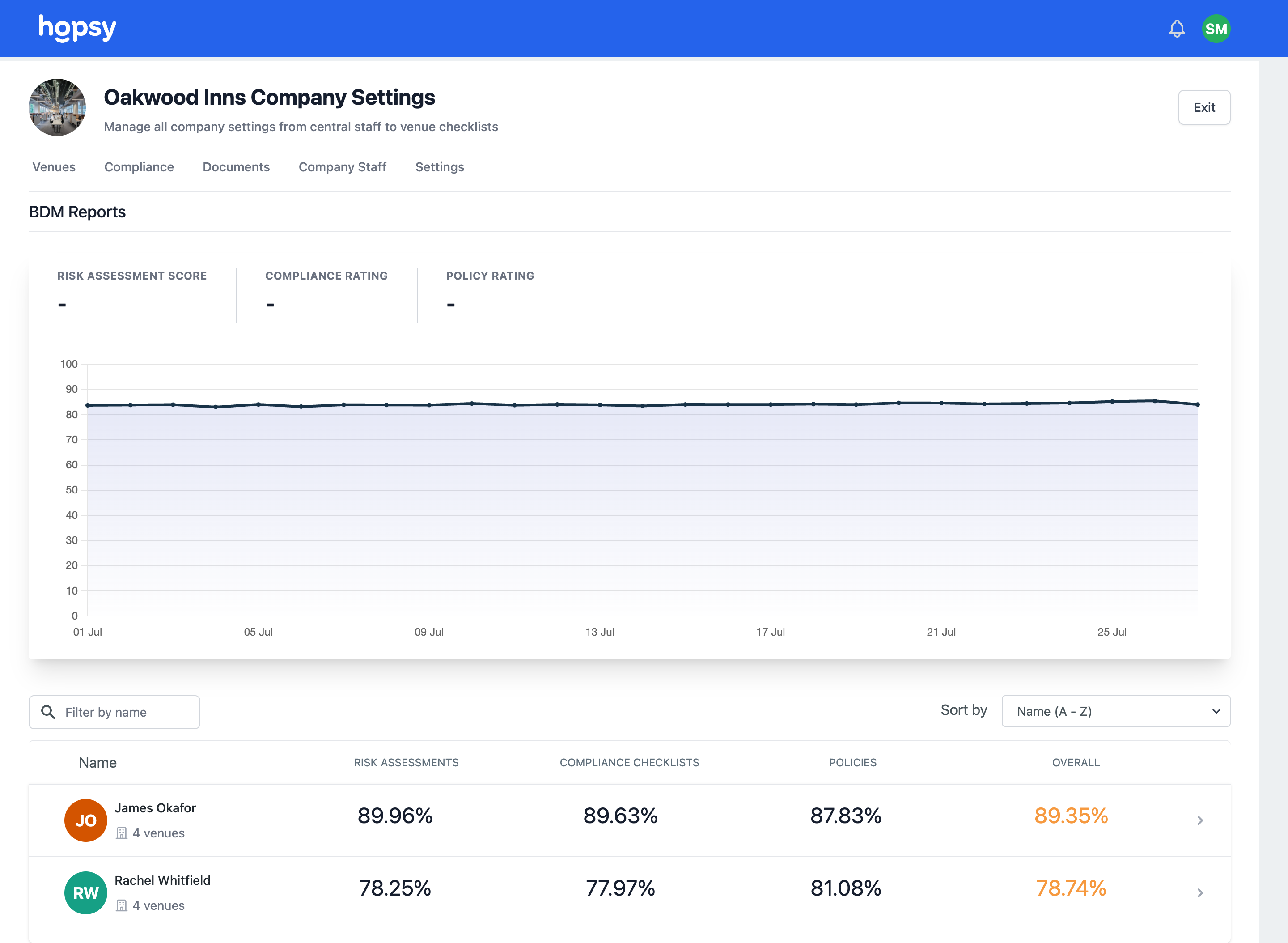
Task: Focus the Filter by name field
Action: click(x=114, y=712)
